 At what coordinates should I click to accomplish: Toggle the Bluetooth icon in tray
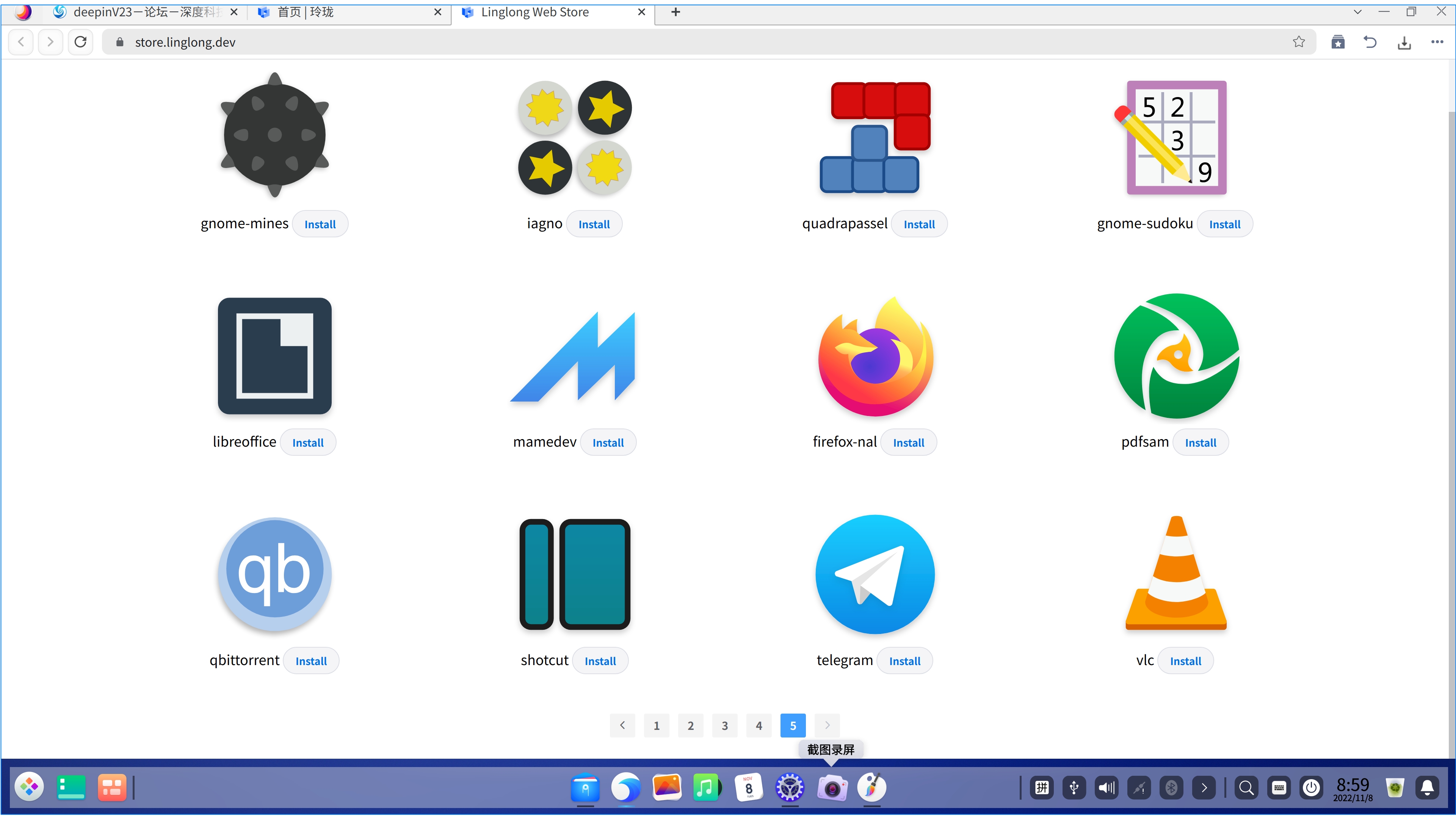(1171, 788)
